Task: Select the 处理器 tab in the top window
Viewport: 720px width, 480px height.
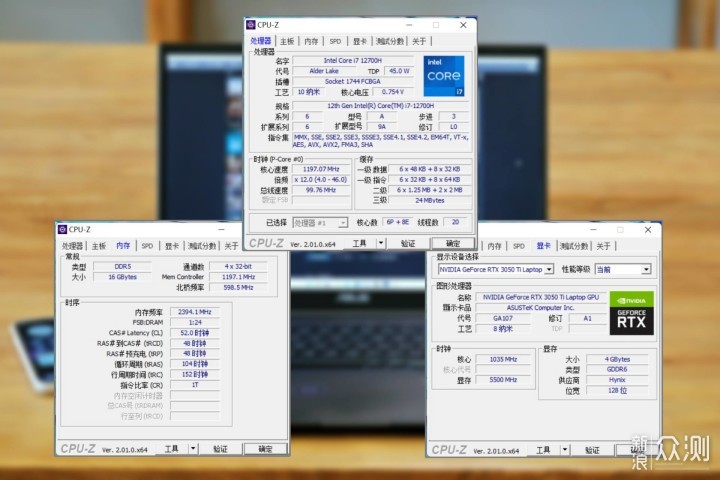Action: click(261, 41)
